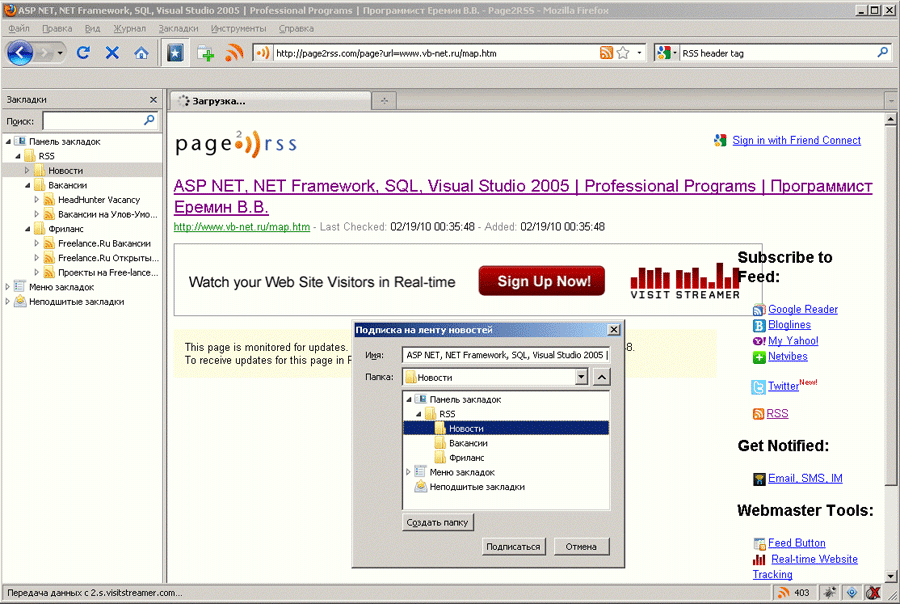Viewport: 900px width, 604px height.
Task: Click Создать папку button
Action: (437, 522)
